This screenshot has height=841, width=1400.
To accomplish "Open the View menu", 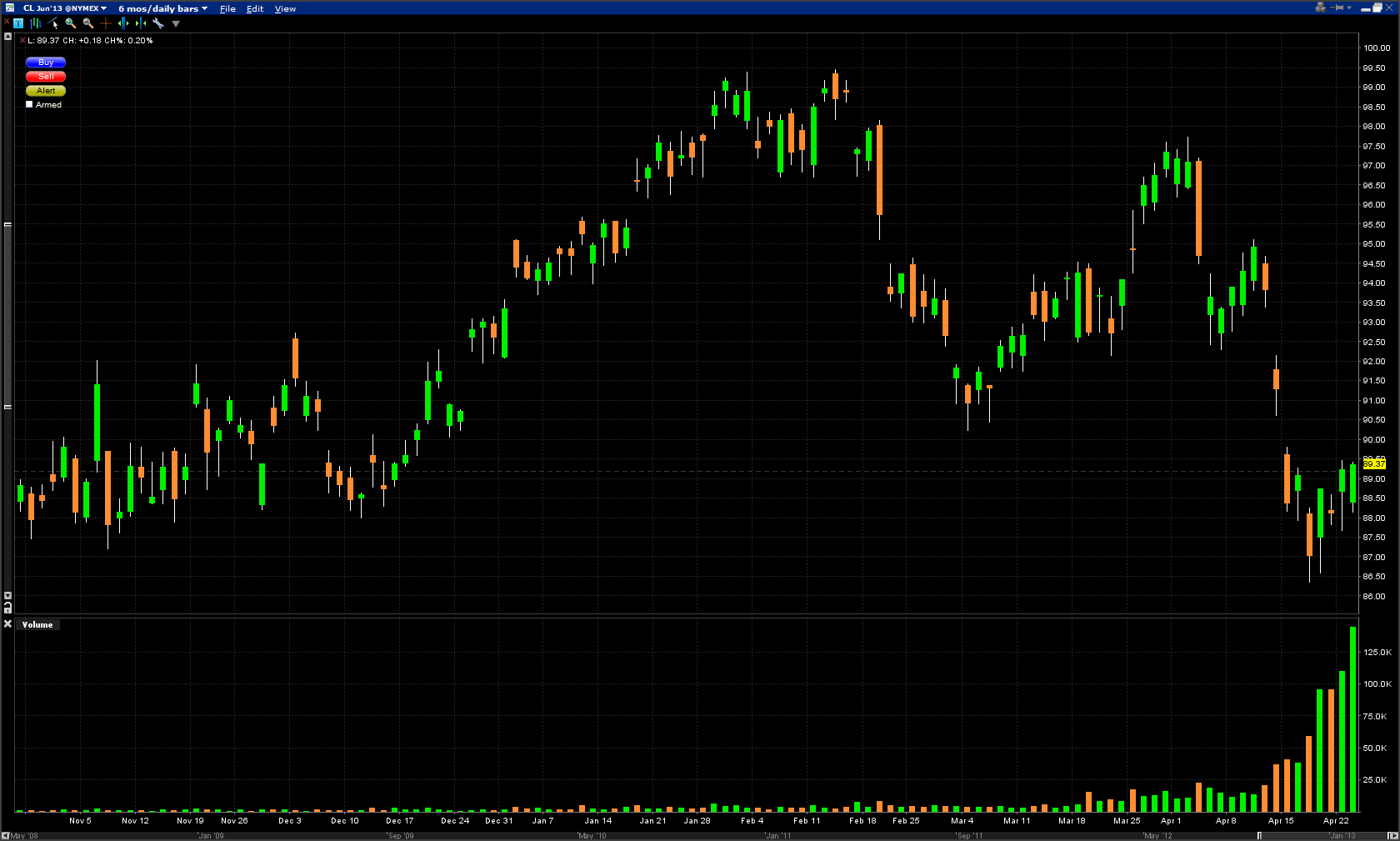I will 285,8.
